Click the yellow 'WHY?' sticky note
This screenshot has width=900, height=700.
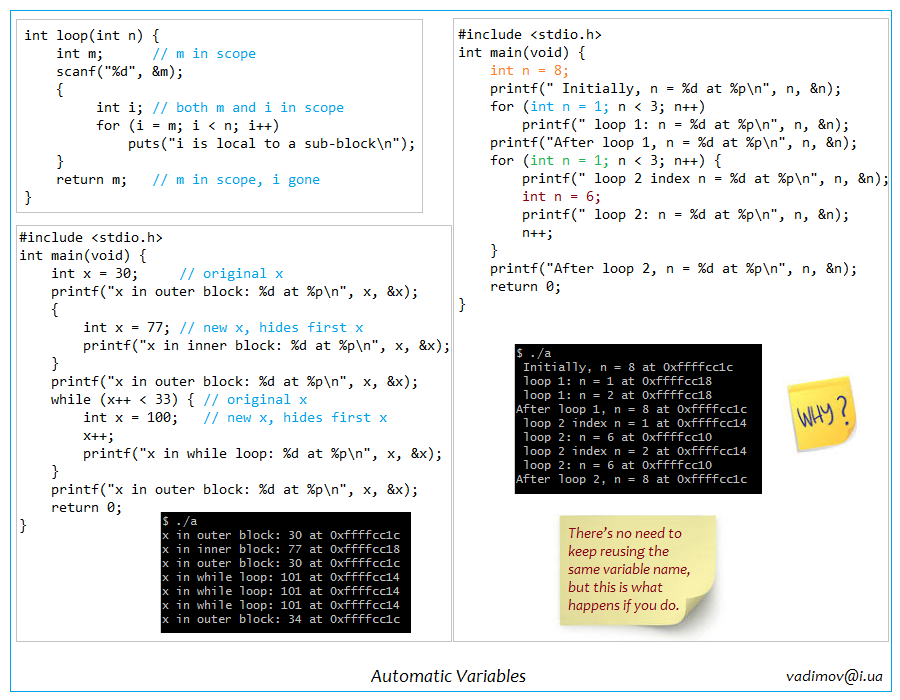821,413
